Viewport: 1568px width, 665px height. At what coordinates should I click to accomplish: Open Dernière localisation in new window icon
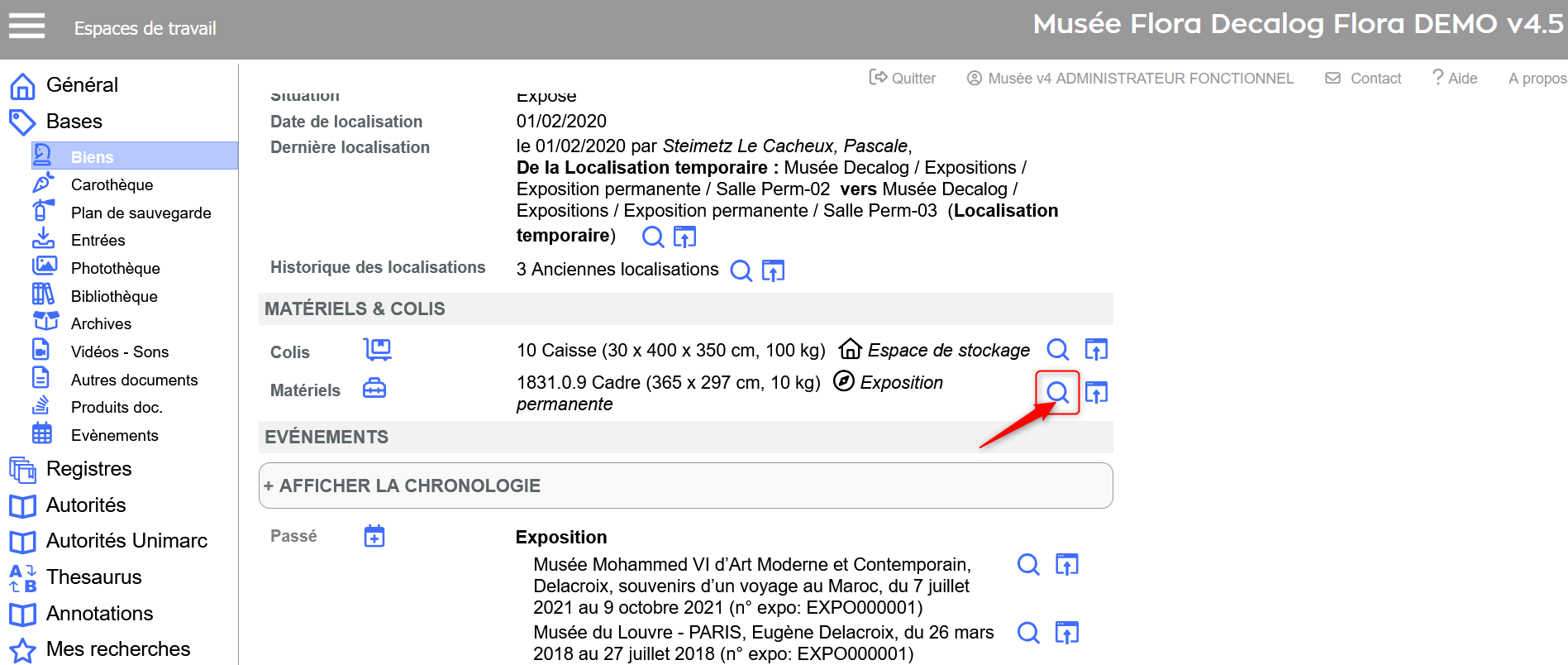coord(684,237)
